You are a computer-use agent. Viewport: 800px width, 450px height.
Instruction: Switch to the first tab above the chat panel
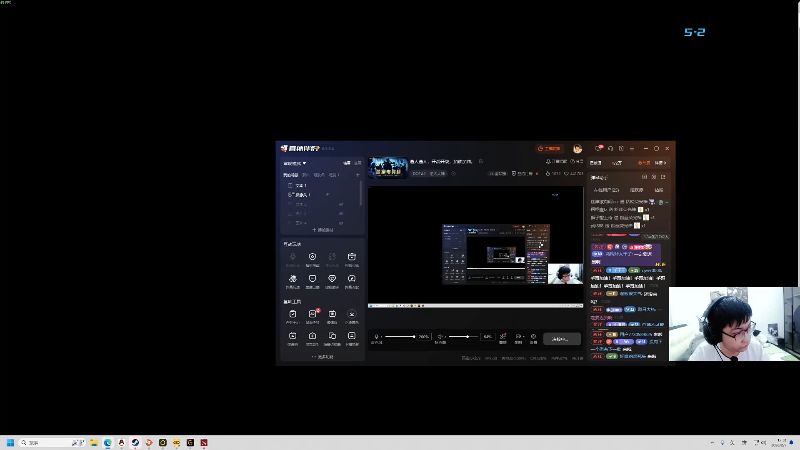pos(595,163)
